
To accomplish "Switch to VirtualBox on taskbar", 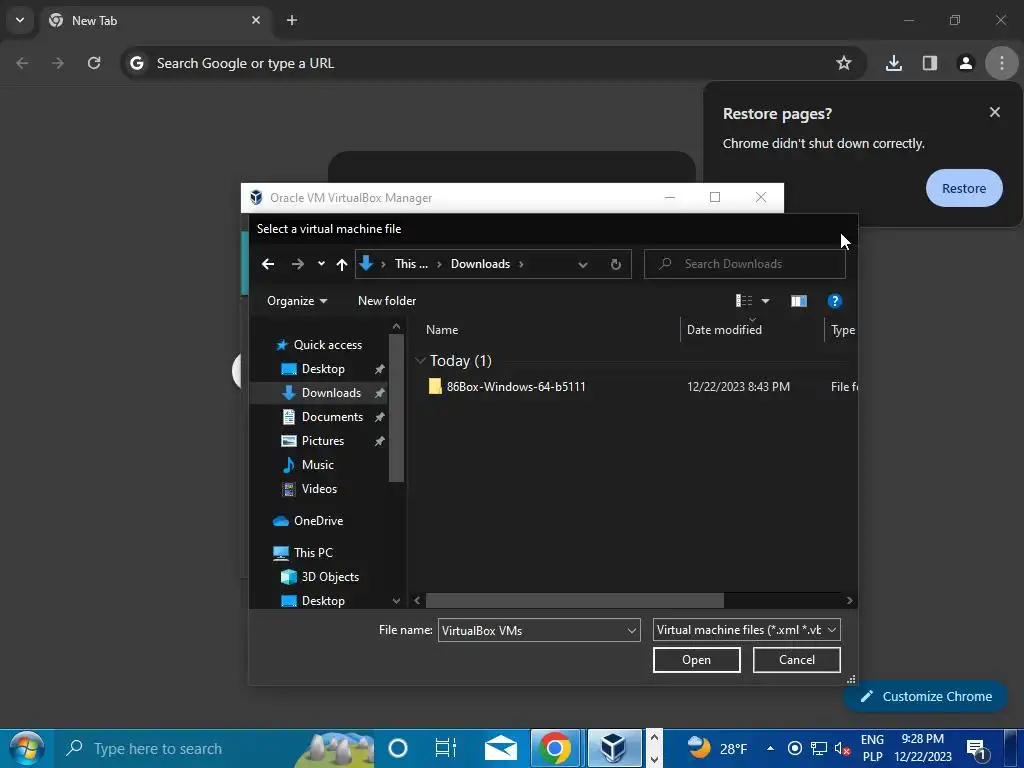I will [x=613, y=748].
